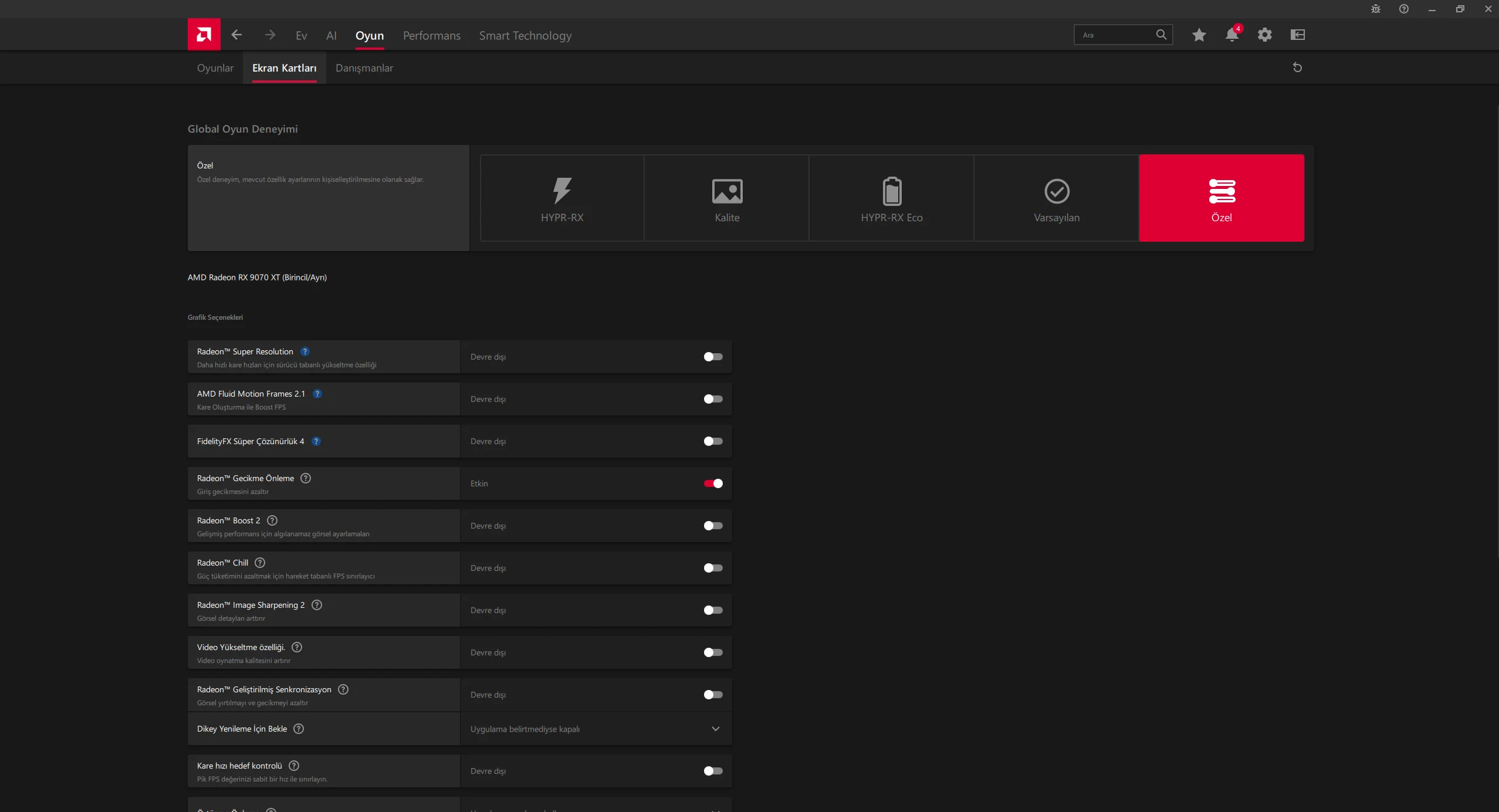Image resolution: width=1499 pixels, height=812 pixels.
Task: Open the Smart Technology tab
Action: pyautogui.click(x=525, y=36)
